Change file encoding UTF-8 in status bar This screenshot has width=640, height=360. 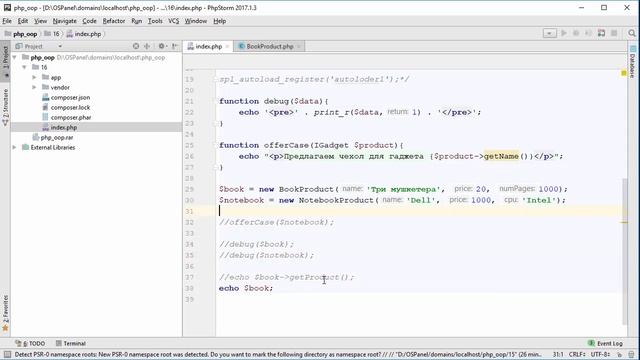[x=600, y=354]
